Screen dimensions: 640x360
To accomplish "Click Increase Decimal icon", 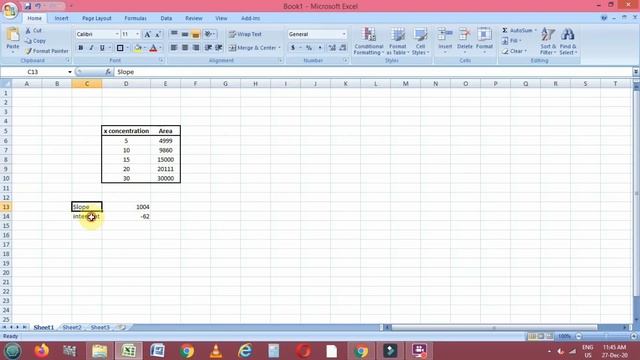I will click(x=332, y=48).
